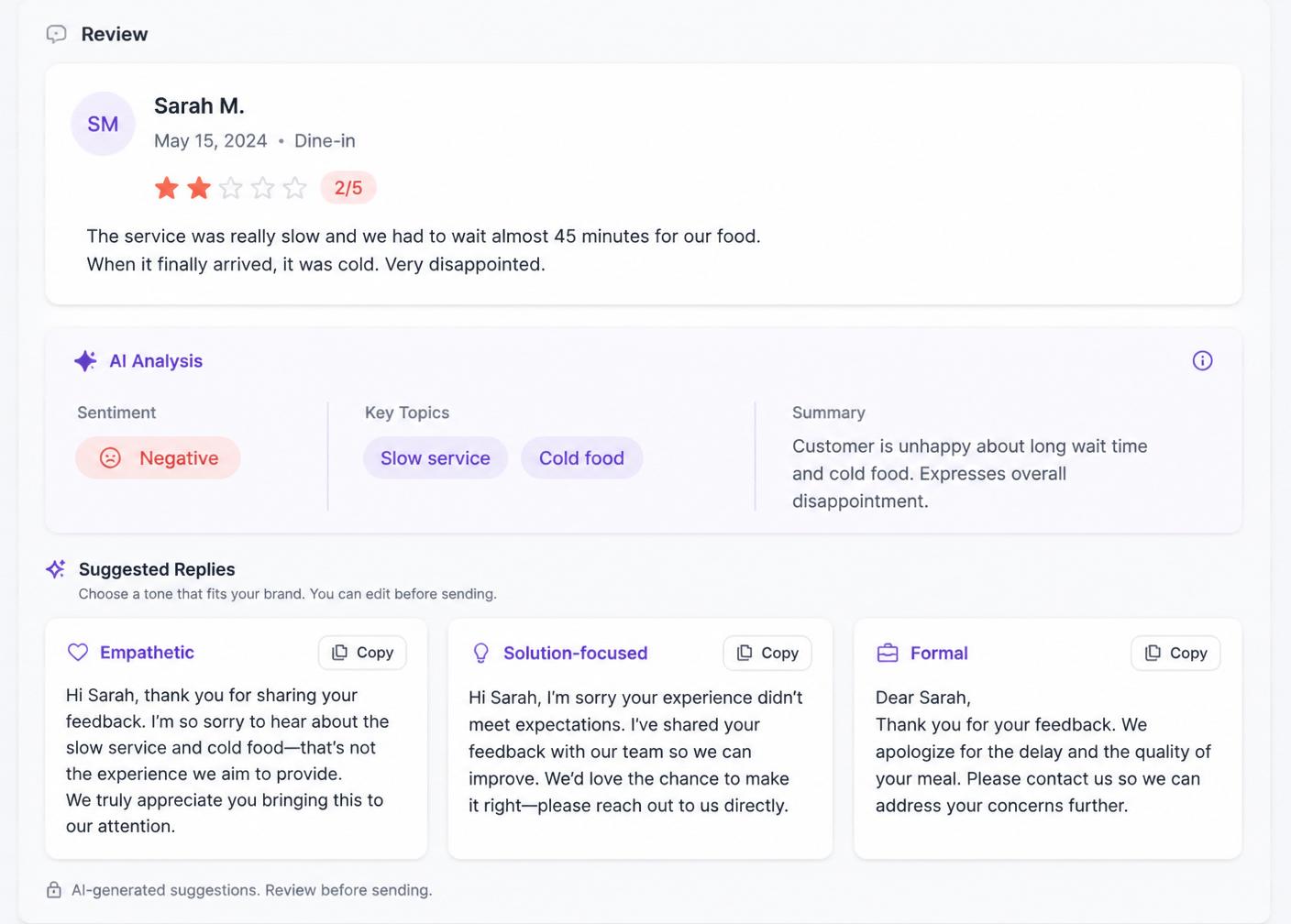The image size is (1291, 924).
Task: Click 'AI-generated suggestions. Review before sending.' note
Action: point(252,890)
